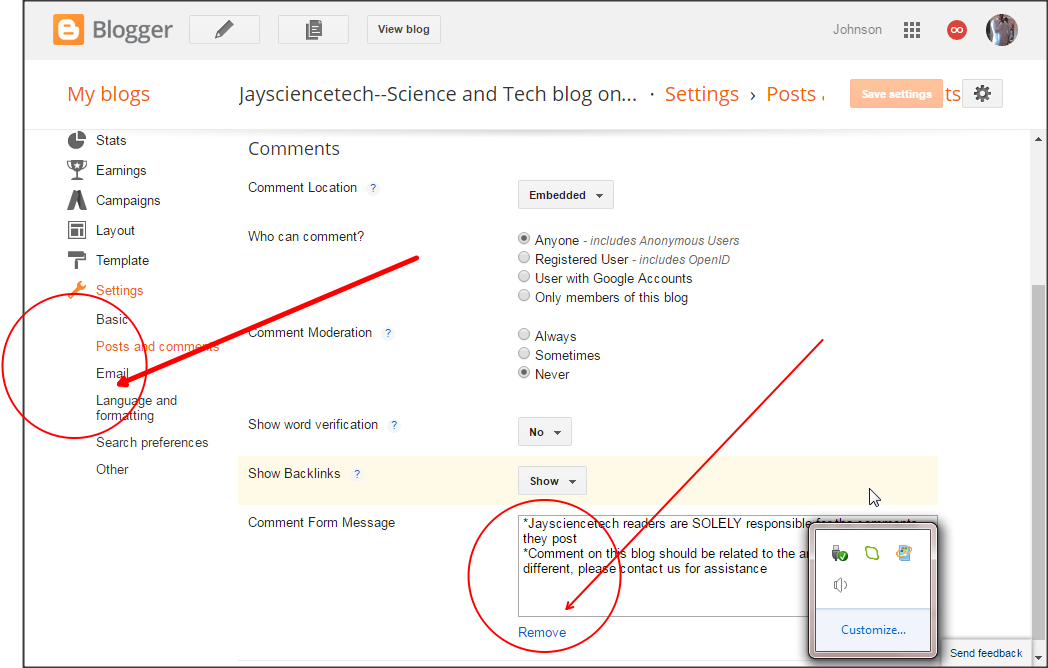The image size is (1048, 668).
Task: Click the profile avatar picture
Action: click(1001, 29)
